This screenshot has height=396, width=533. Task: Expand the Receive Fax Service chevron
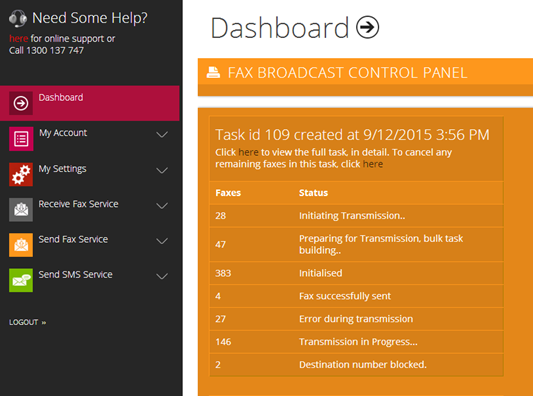162,206
